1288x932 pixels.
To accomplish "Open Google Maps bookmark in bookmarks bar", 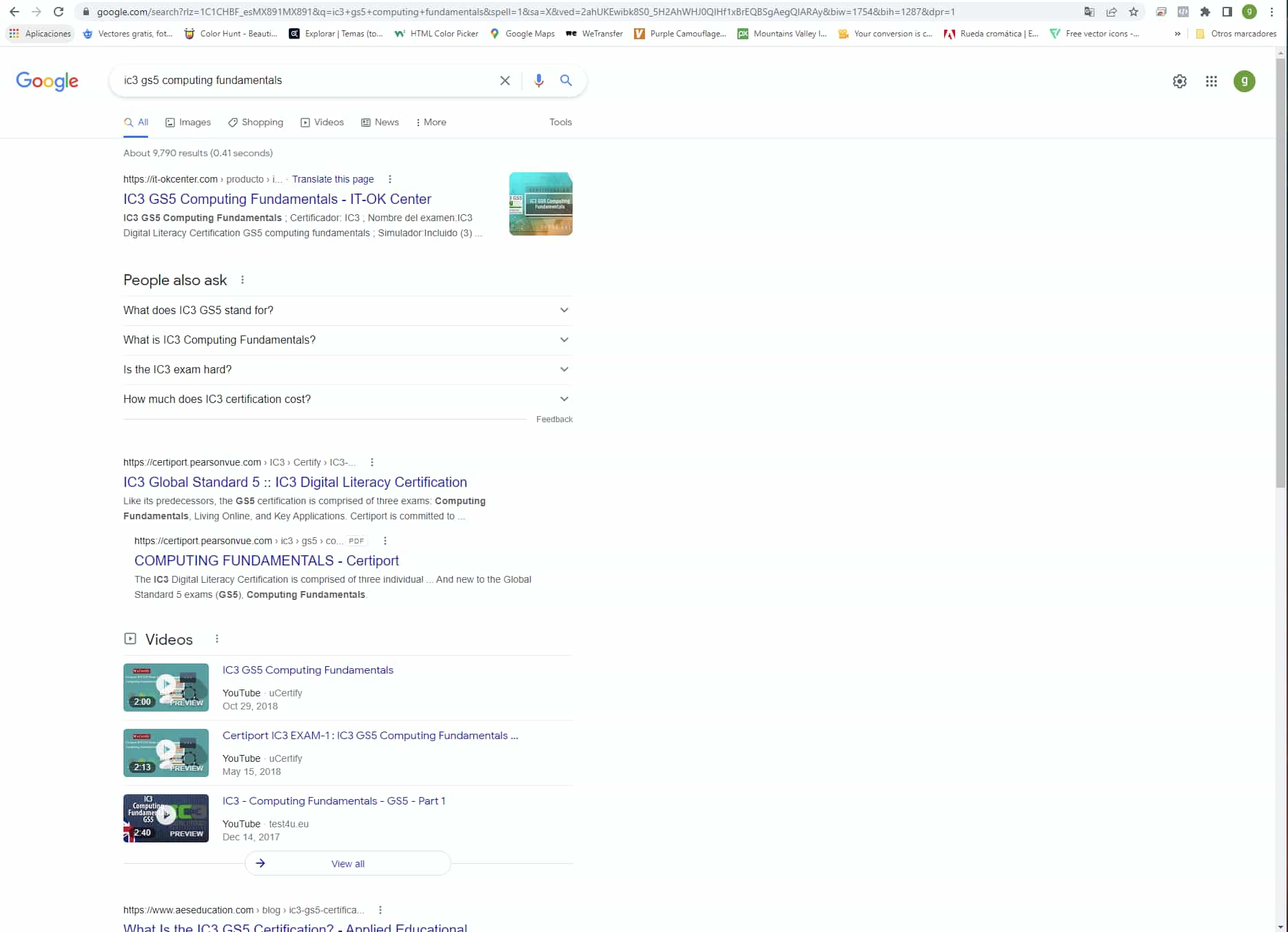I will (x=522, y=33).
